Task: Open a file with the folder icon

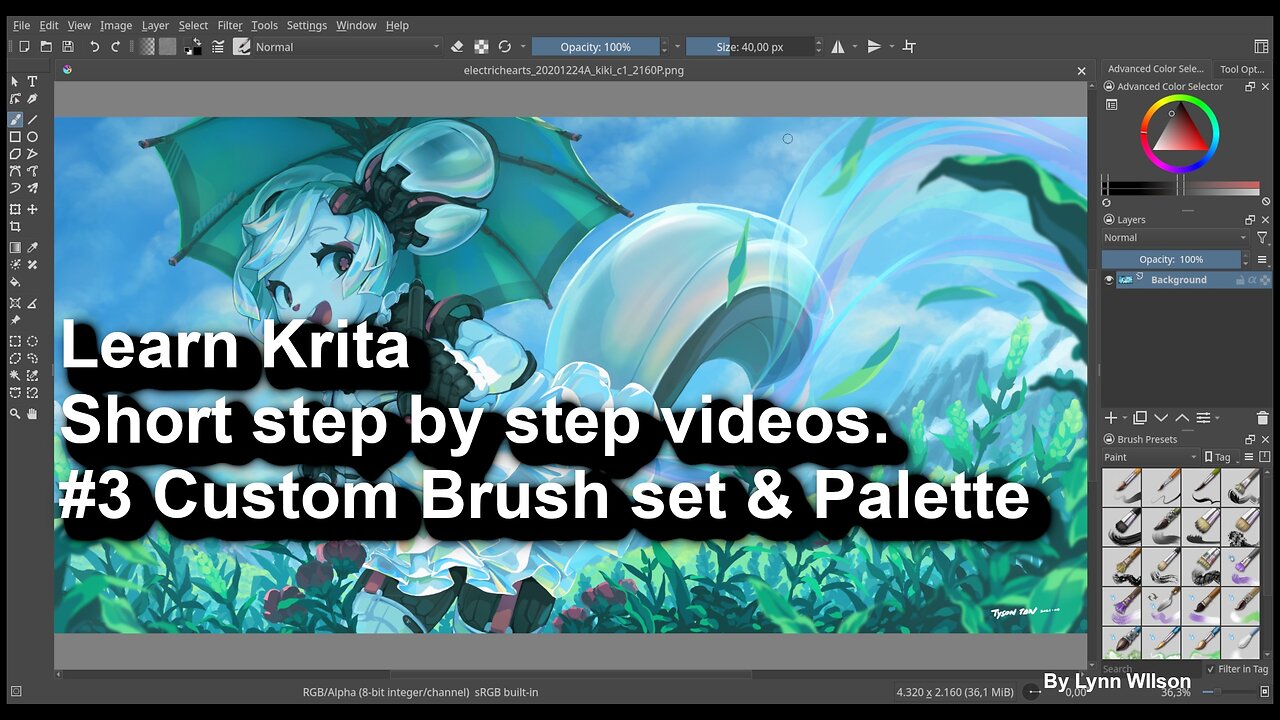Action: point(46,46)
